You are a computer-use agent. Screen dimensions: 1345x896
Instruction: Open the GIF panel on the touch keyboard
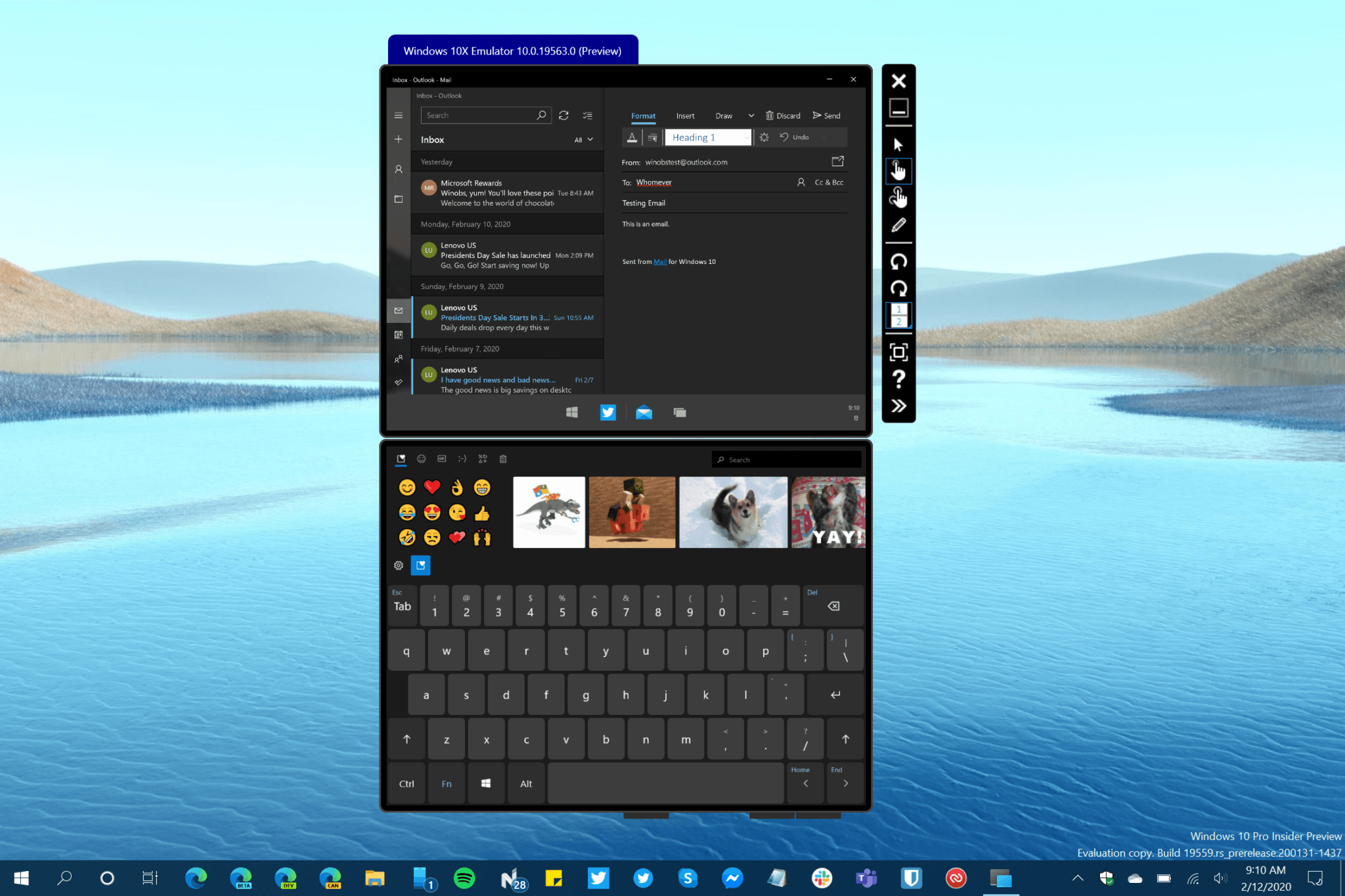tap(441, 459)
